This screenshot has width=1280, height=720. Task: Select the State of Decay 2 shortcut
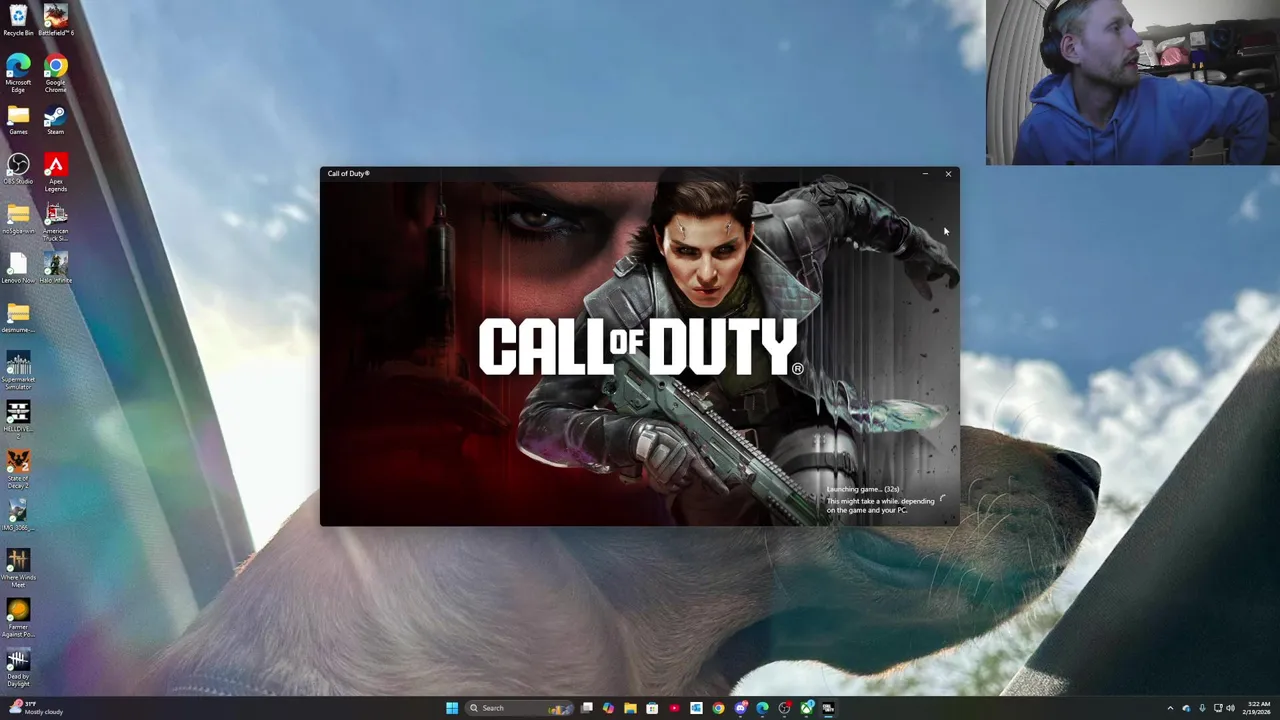18,469
